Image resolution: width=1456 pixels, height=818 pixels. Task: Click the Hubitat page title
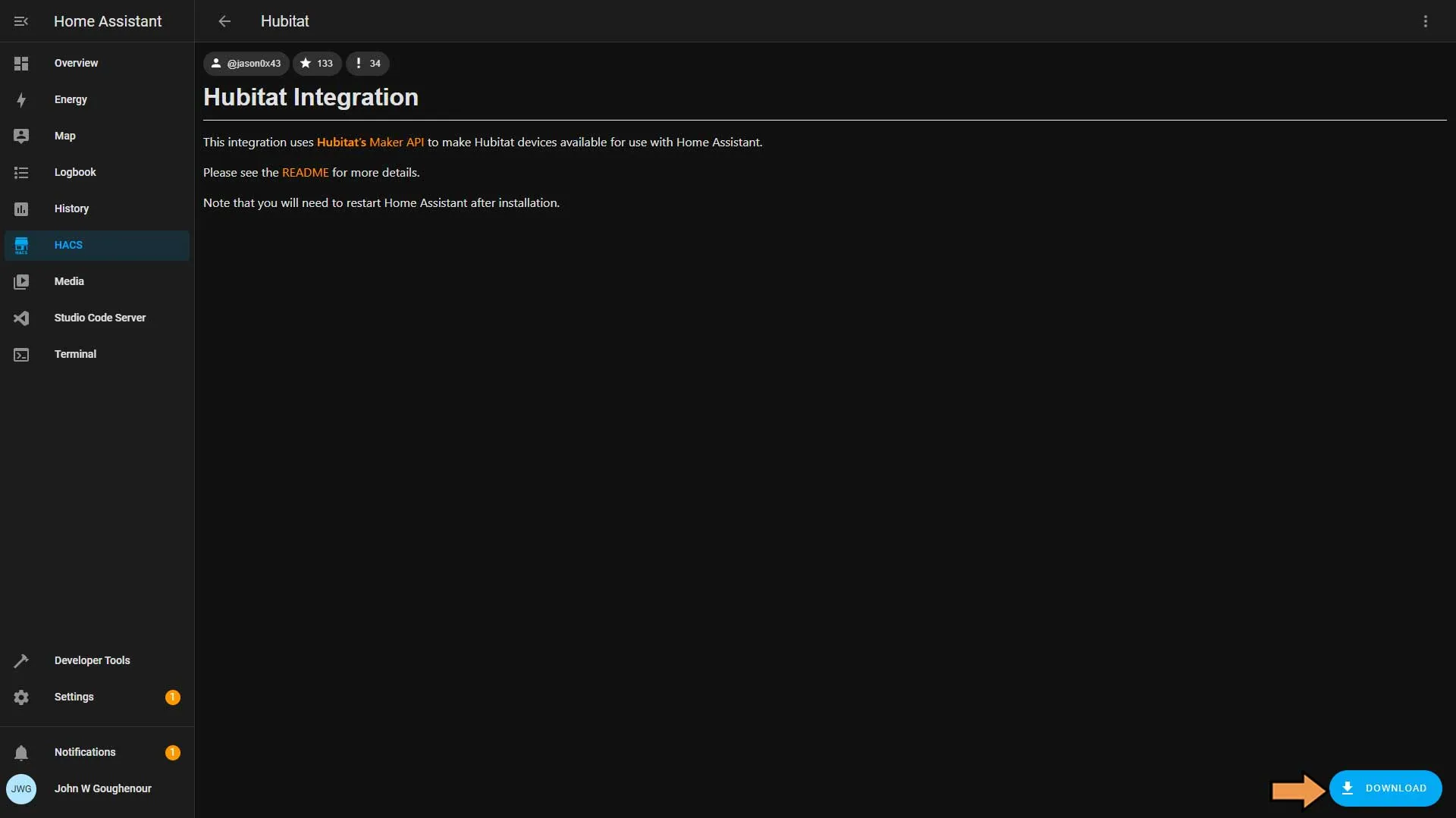click(x=285, y=21)
